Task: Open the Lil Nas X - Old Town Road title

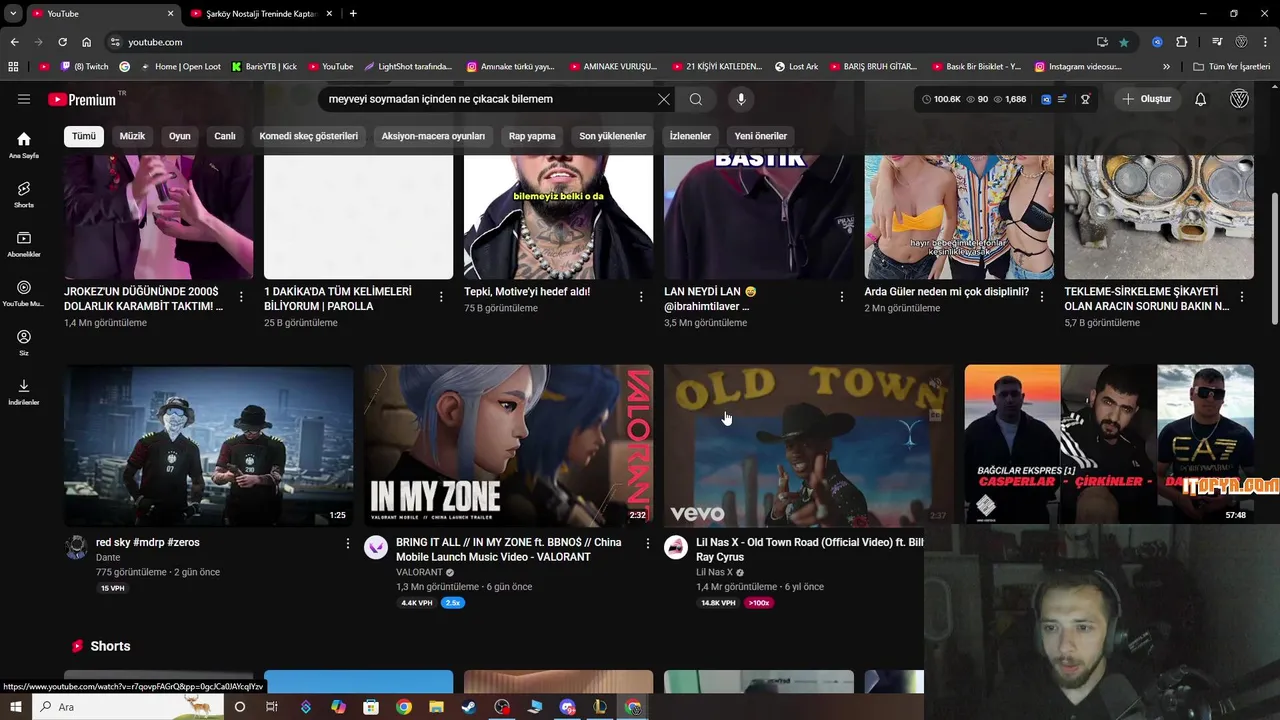Action: 810,549
